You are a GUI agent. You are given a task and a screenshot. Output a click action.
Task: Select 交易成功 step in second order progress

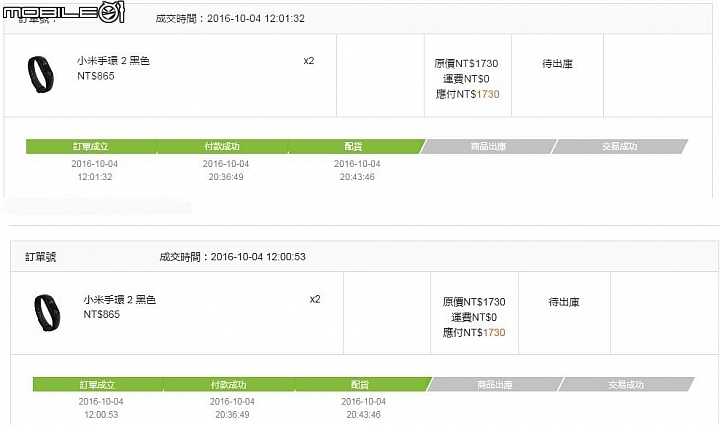(x=626, y=384)
